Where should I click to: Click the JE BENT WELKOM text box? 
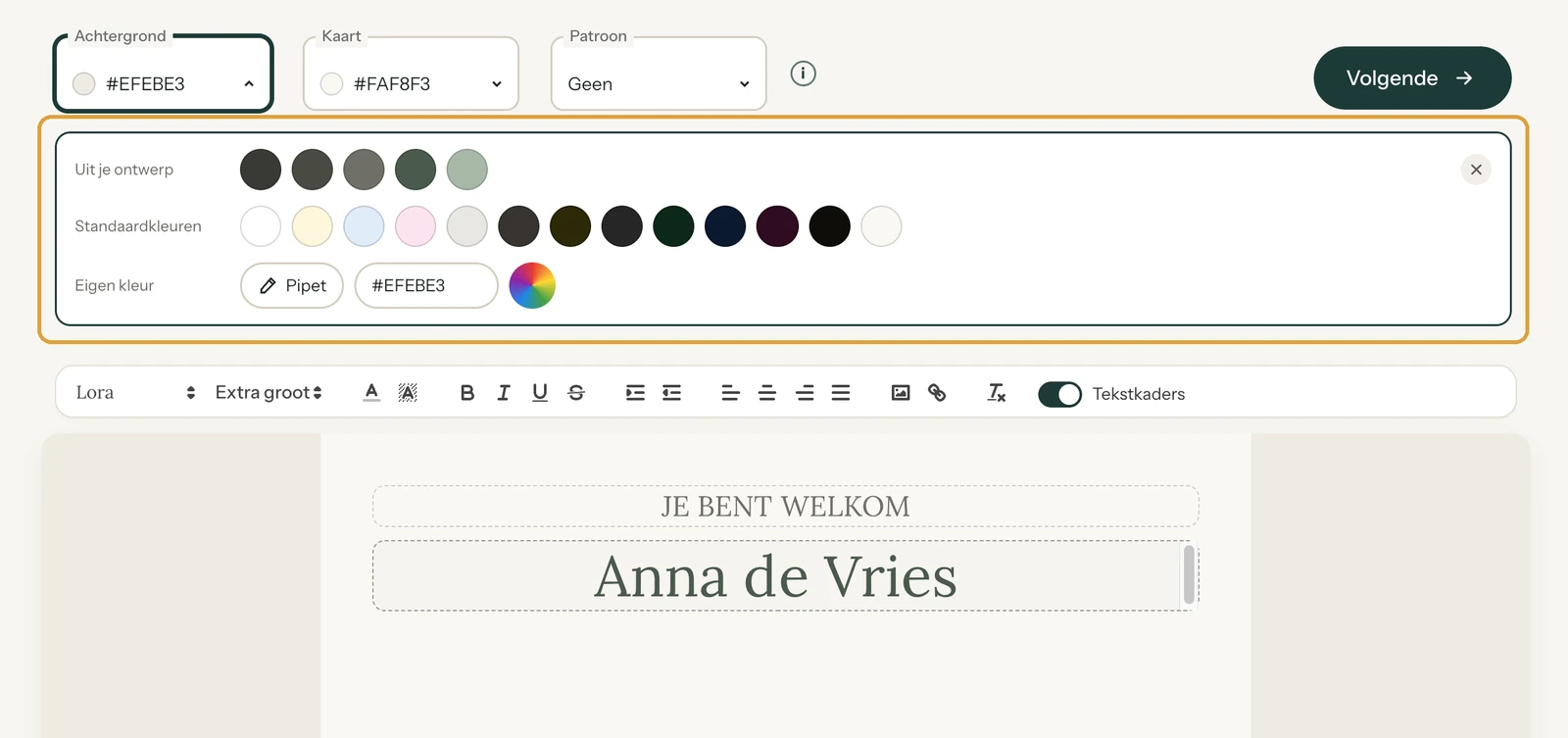[x=786, y=507]
